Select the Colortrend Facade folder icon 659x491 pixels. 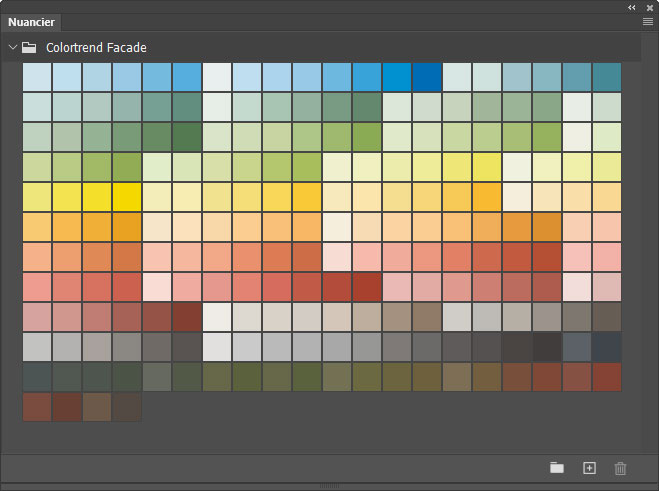[29, 48]
